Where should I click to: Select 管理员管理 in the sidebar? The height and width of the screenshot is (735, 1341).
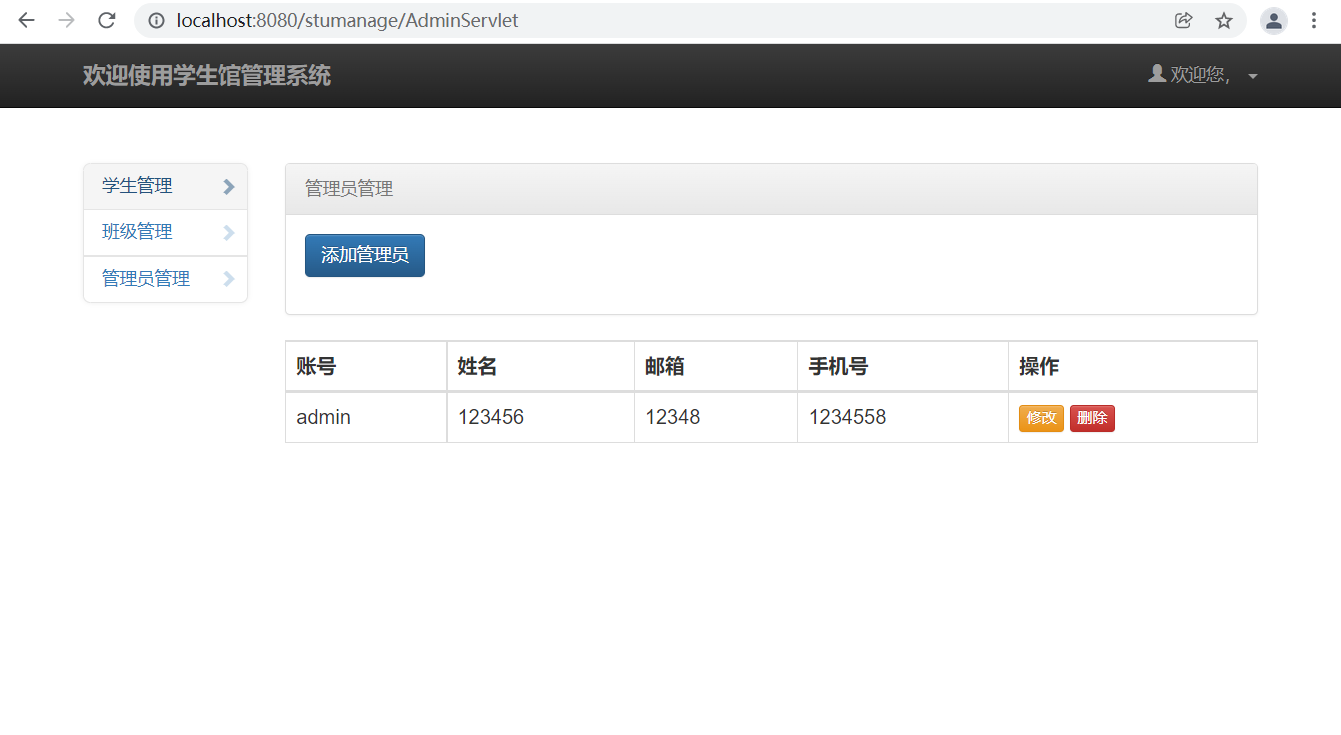[146, 279]
